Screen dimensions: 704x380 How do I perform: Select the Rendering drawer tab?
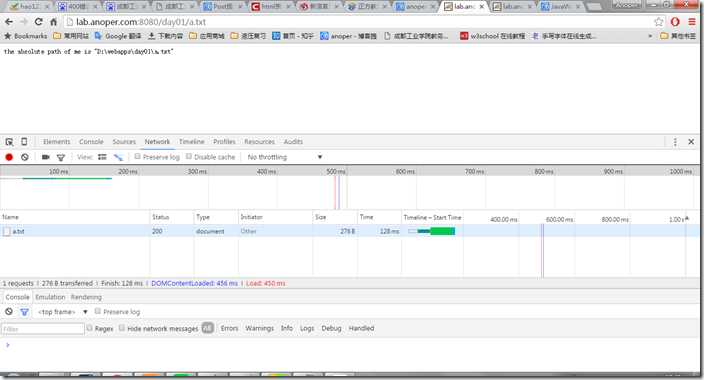86,297
